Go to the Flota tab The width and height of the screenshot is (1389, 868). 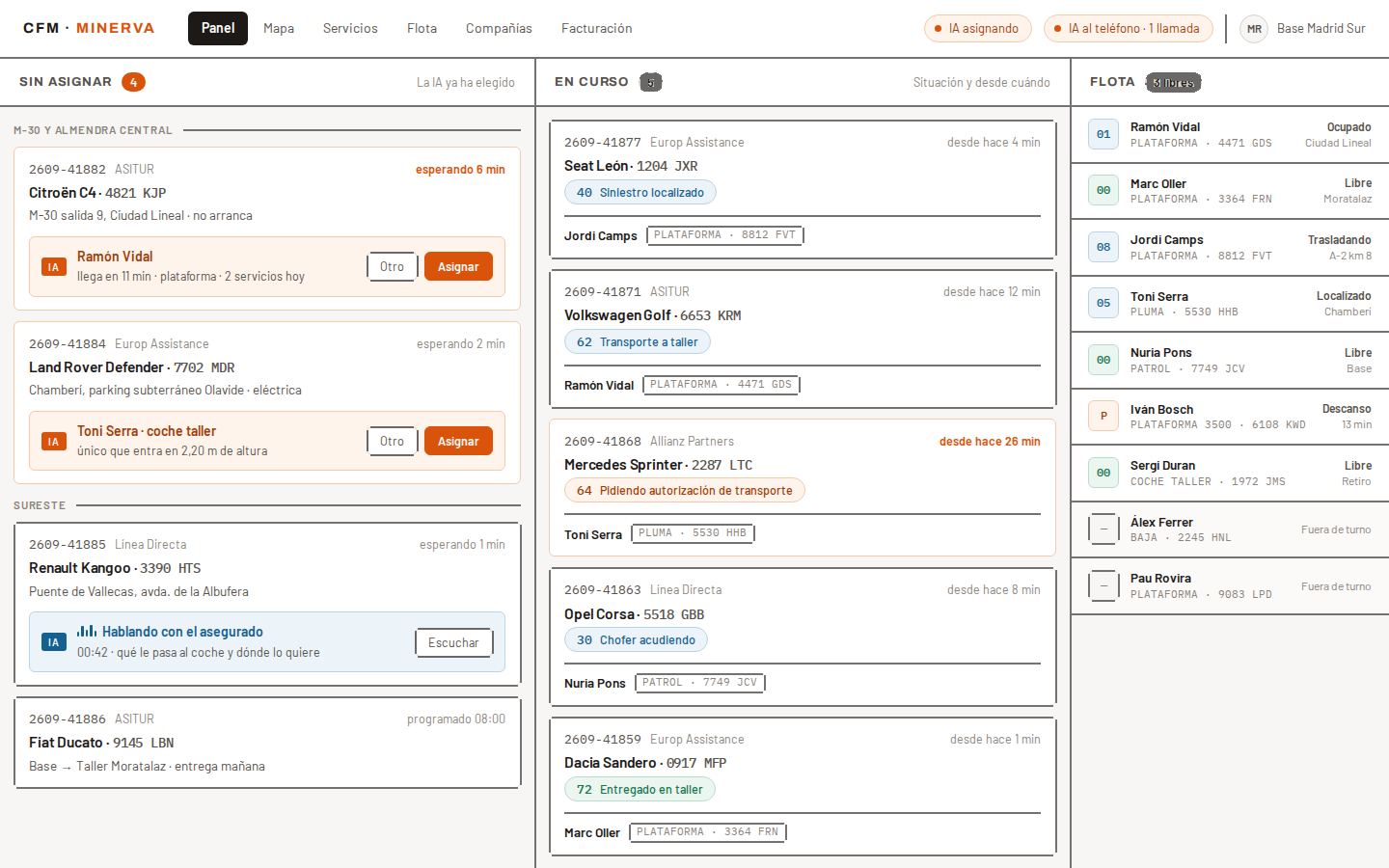coord(422,28)
